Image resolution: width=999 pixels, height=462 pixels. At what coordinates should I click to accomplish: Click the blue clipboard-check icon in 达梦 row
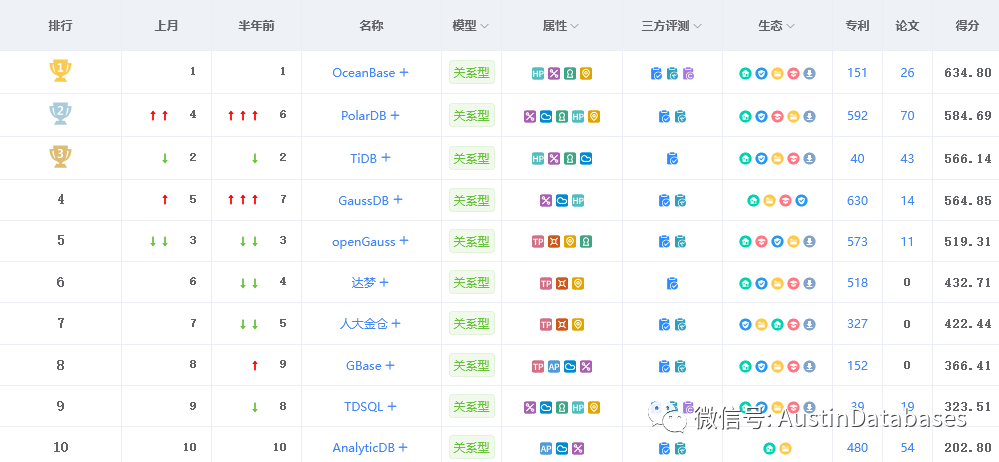[672, 284]
